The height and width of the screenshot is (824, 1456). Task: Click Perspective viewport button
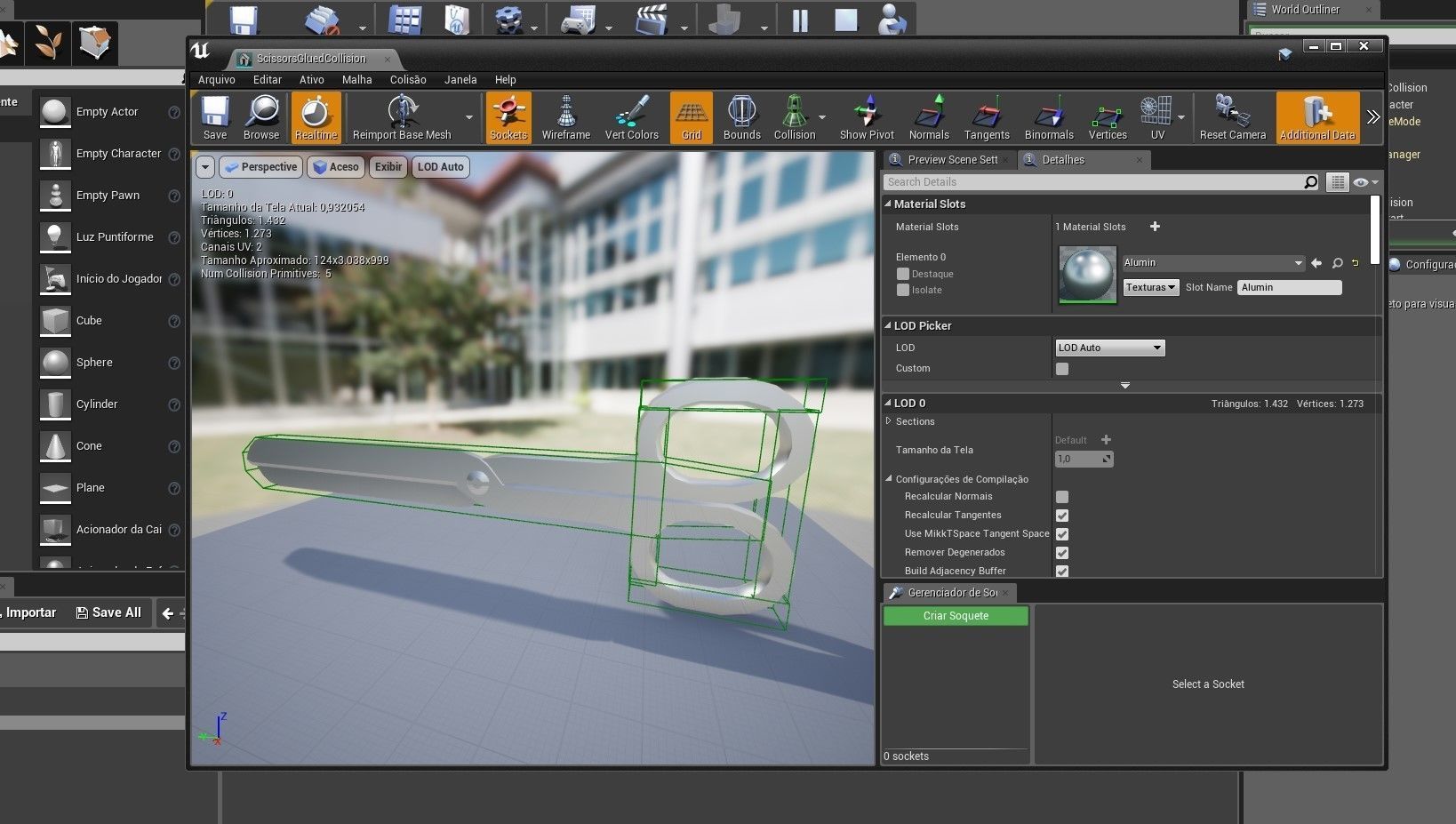[x=260, y=167]
